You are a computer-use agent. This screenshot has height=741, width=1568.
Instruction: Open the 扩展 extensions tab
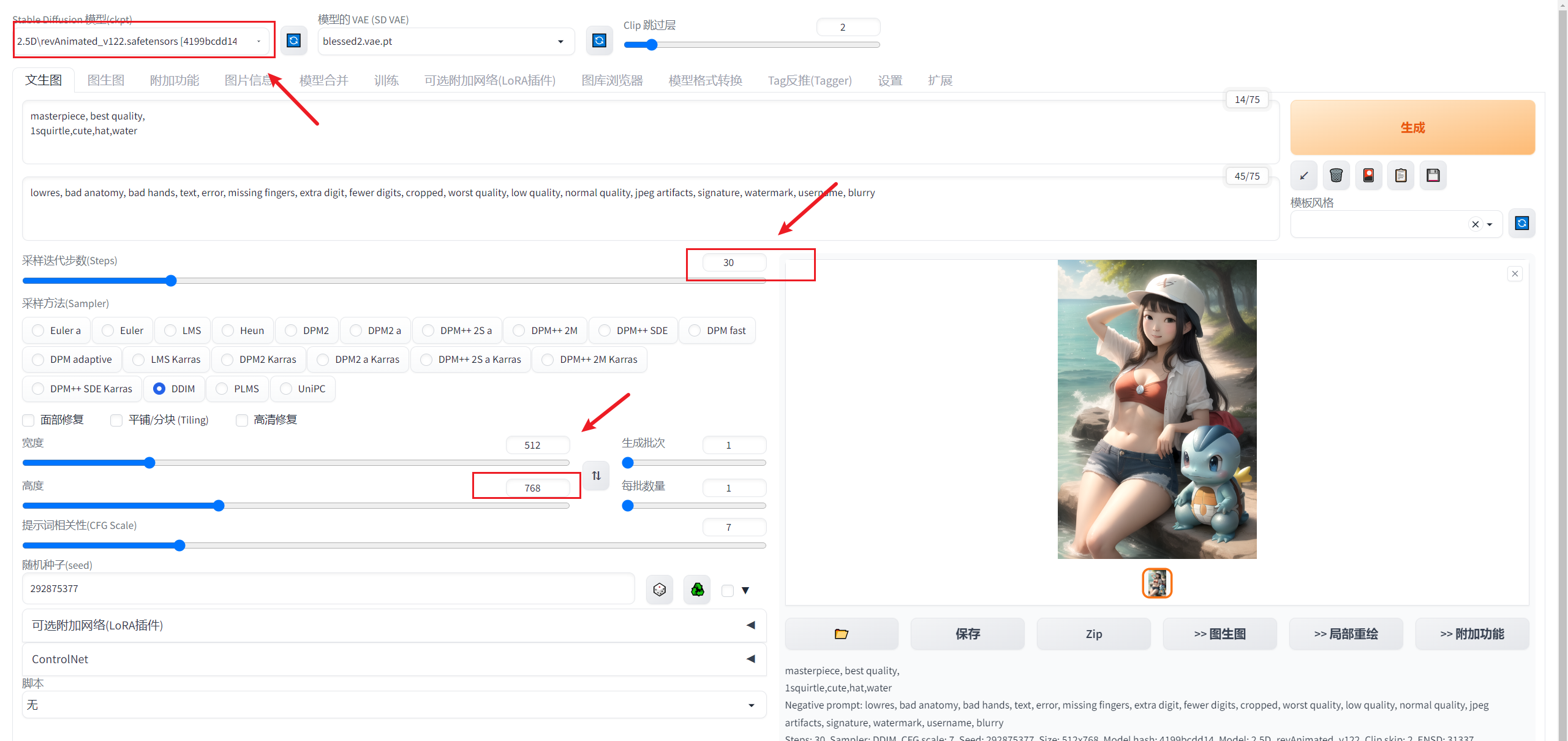pyautogui.click(x=940, y=80)
